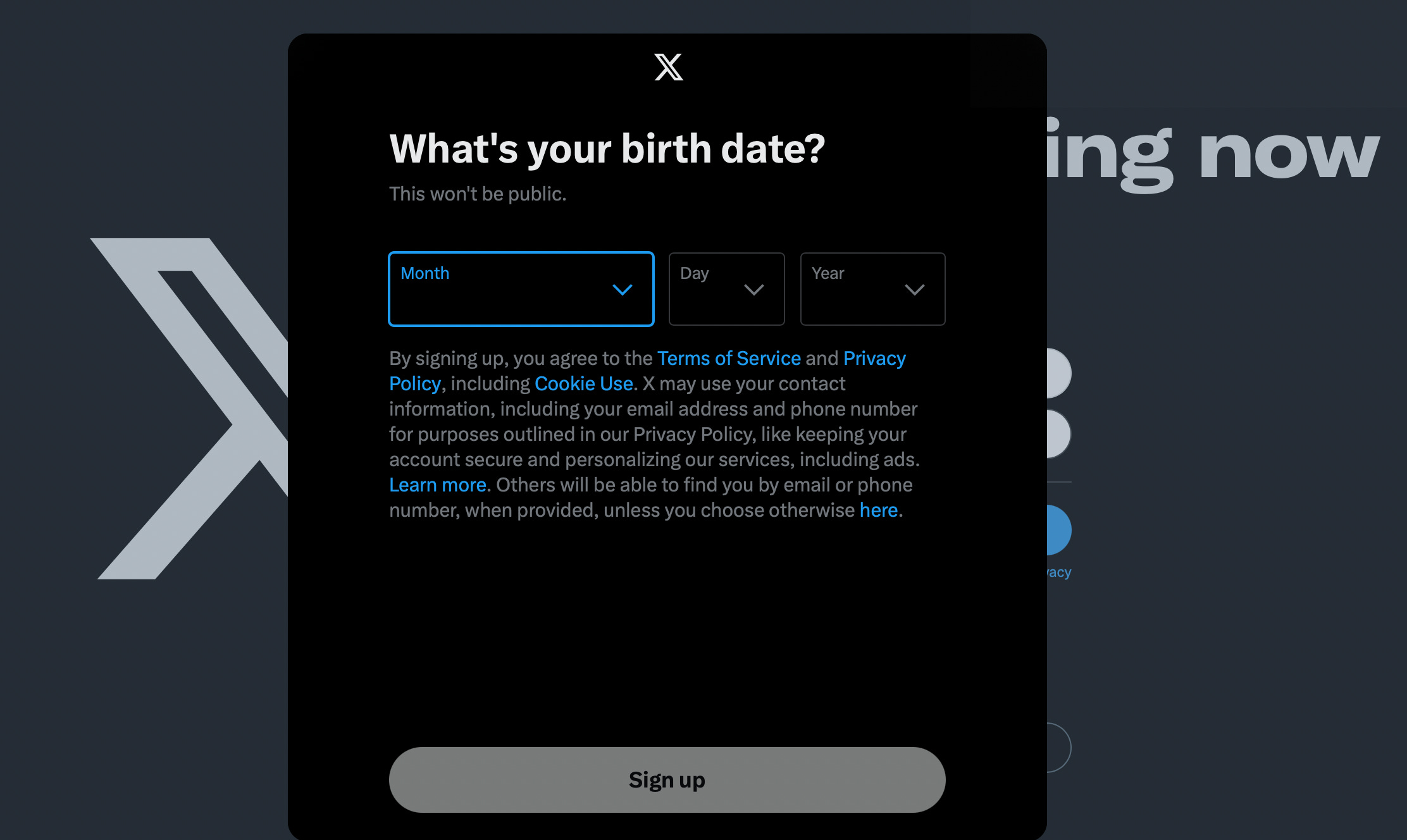This screenshot has height=840, width=1407.
Task: Open the Terms of Service link
Action: [x=729, y=358]
